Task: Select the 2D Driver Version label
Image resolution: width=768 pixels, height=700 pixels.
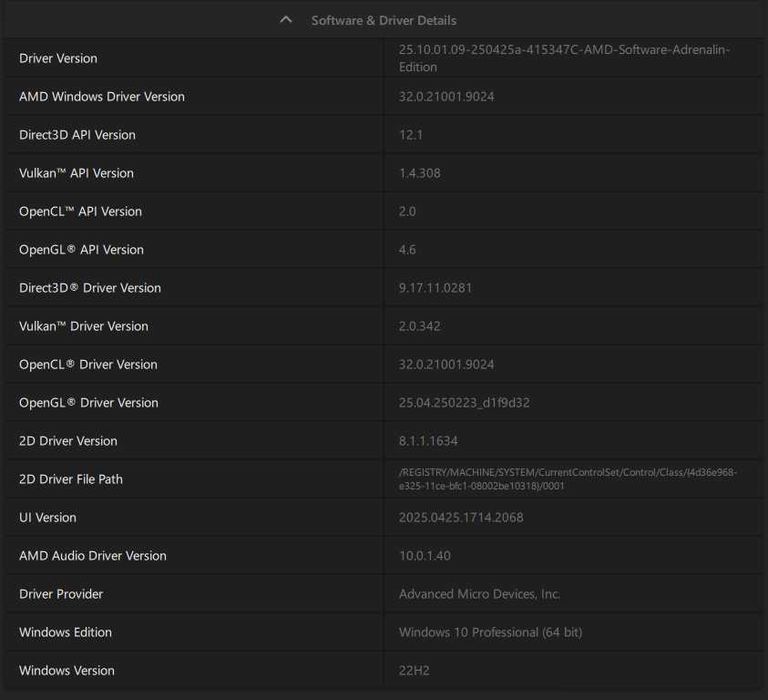Action: [x=68, y=440]
